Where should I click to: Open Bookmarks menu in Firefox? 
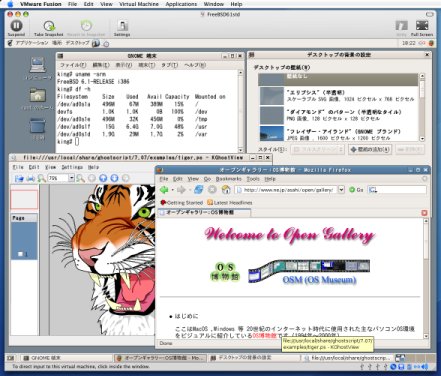click(x=228, y=179)
